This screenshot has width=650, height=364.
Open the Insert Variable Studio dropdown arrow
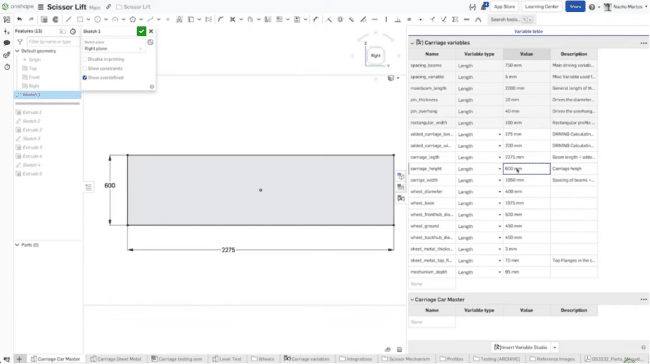[x=555, y=347]
